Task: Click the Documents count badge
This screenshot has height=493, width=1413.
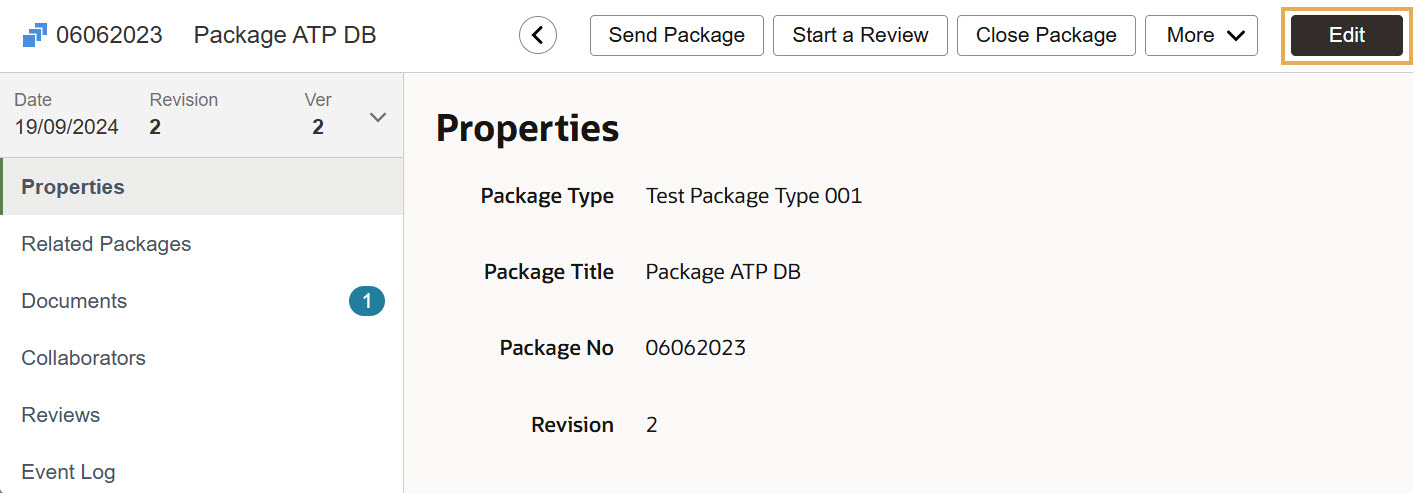Action: [367, 301]
